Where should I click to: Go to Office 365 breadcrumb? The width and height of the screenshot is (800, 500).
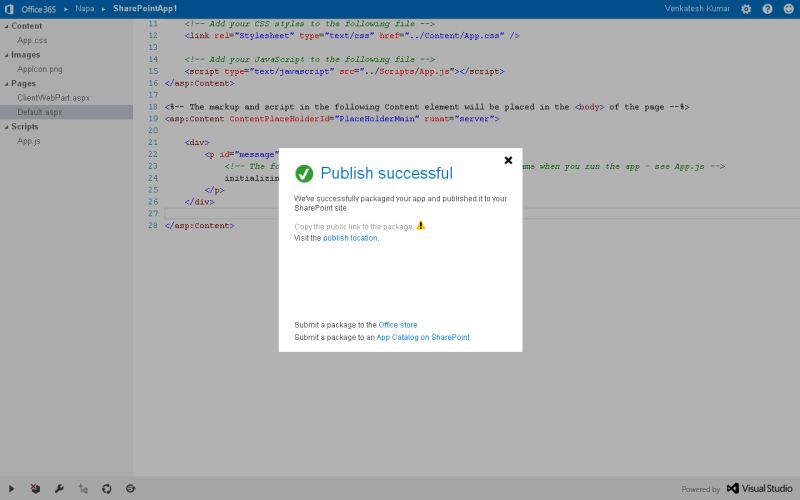(x=39, y=9)
